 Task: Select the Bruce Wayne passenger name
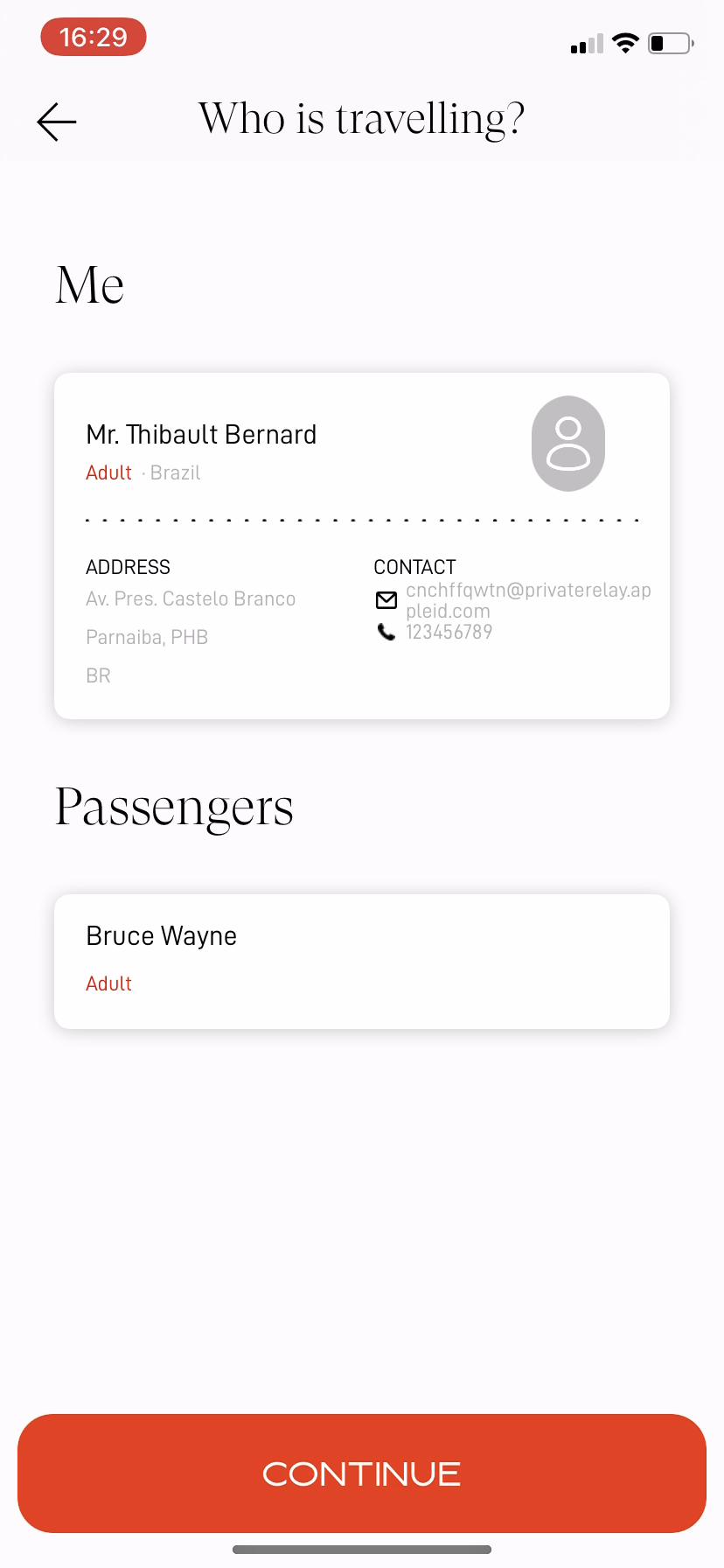(162, 936)
